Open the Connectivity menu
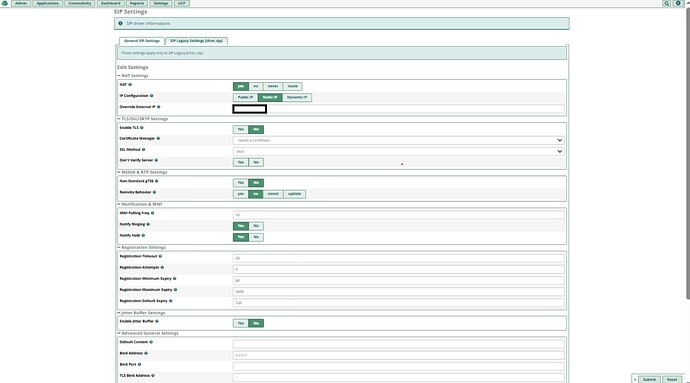This screenshot has width=690, height=383. [x=80, y=3]
